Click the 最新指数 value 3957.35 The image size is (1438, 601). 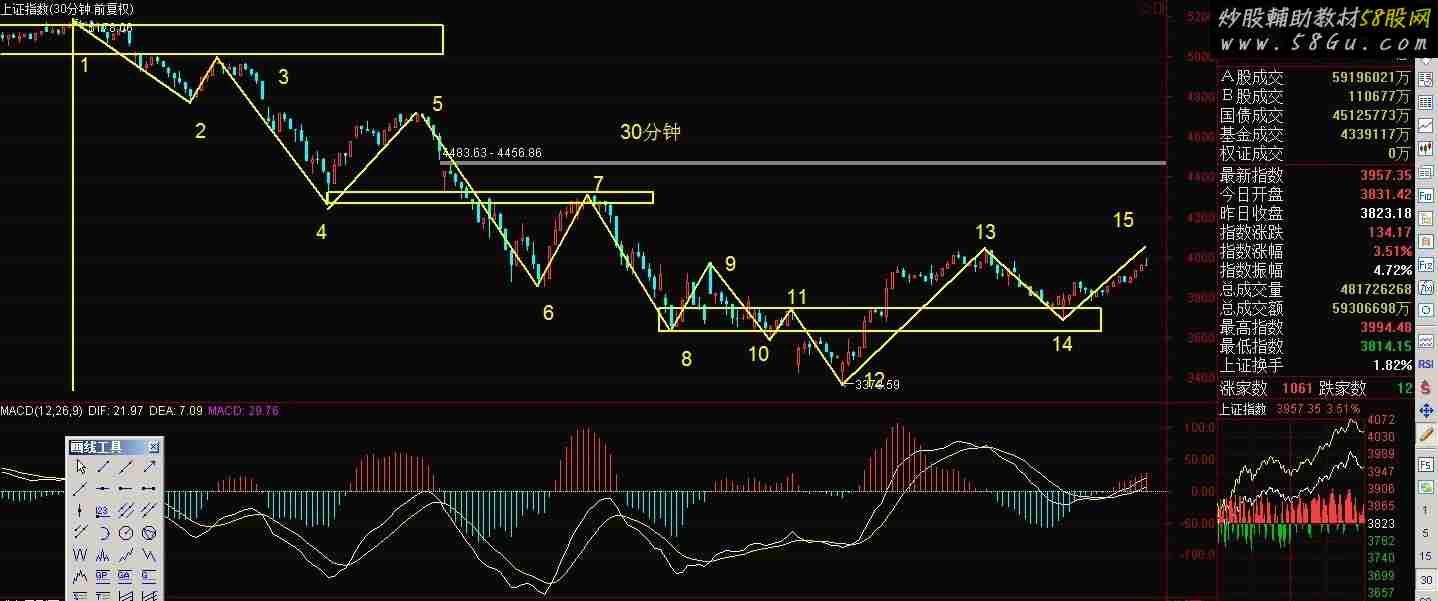1385,175
